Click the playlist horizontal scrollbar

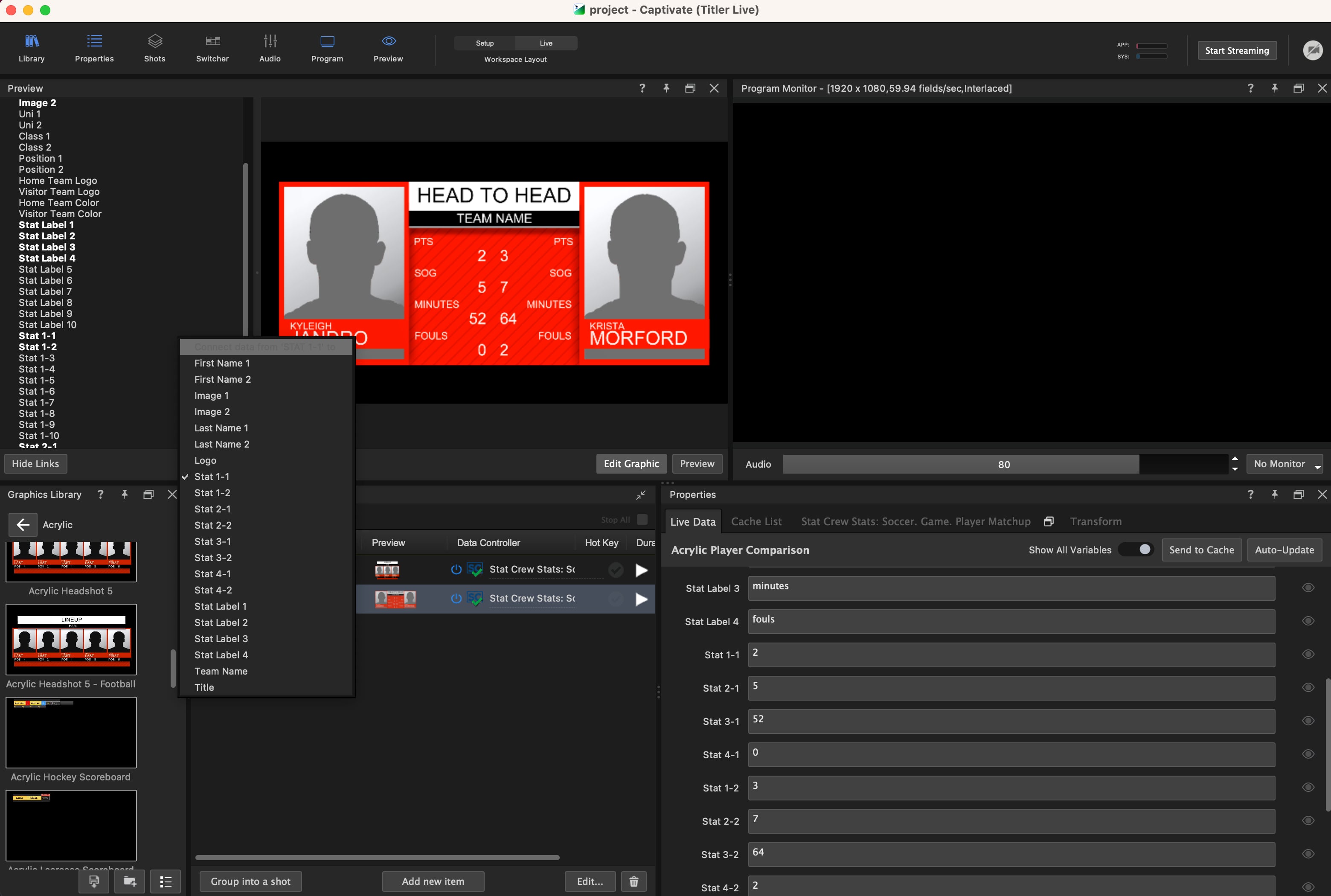377,857
